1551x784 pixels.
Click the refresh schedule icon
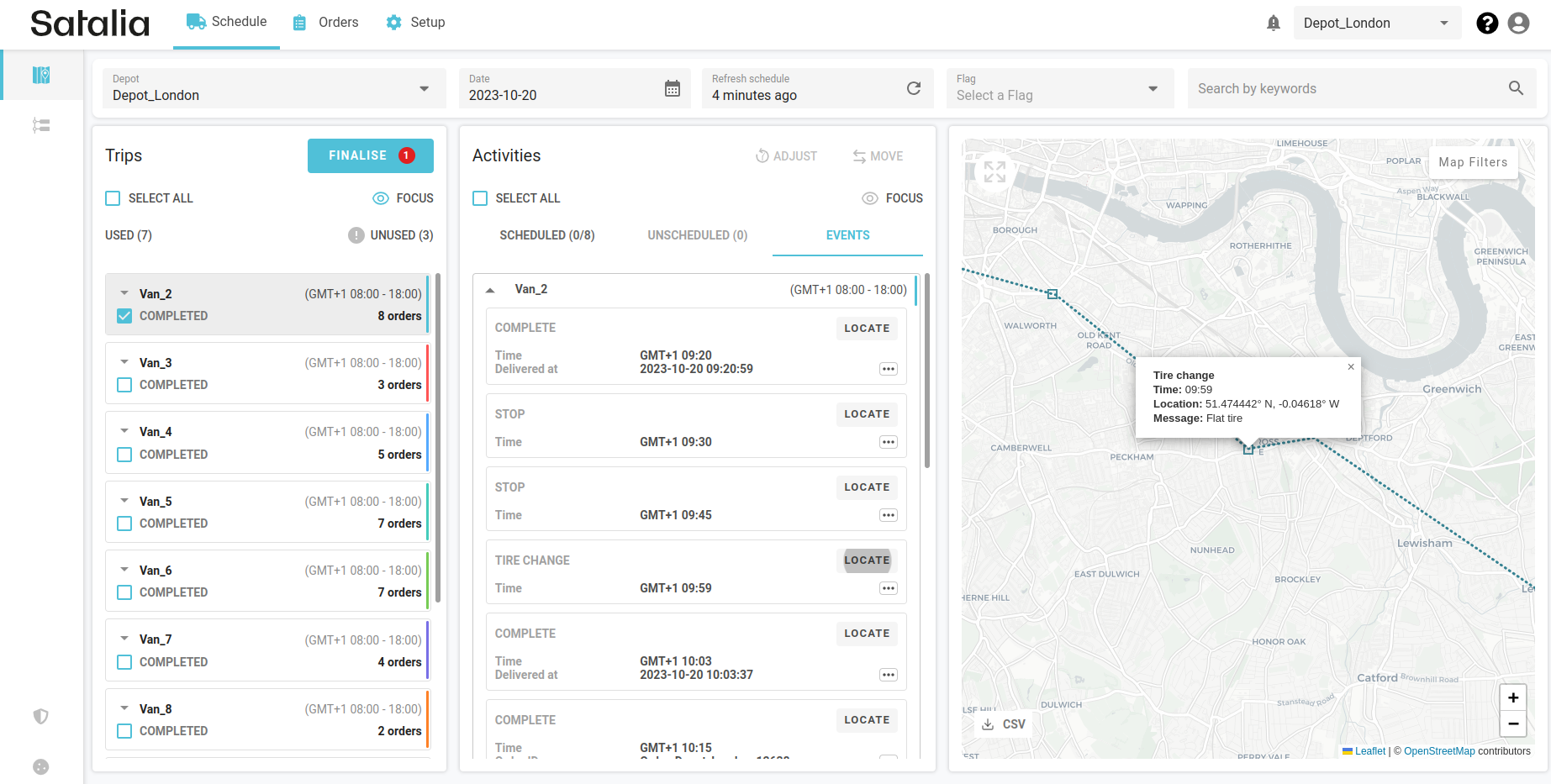click(914, 88)
